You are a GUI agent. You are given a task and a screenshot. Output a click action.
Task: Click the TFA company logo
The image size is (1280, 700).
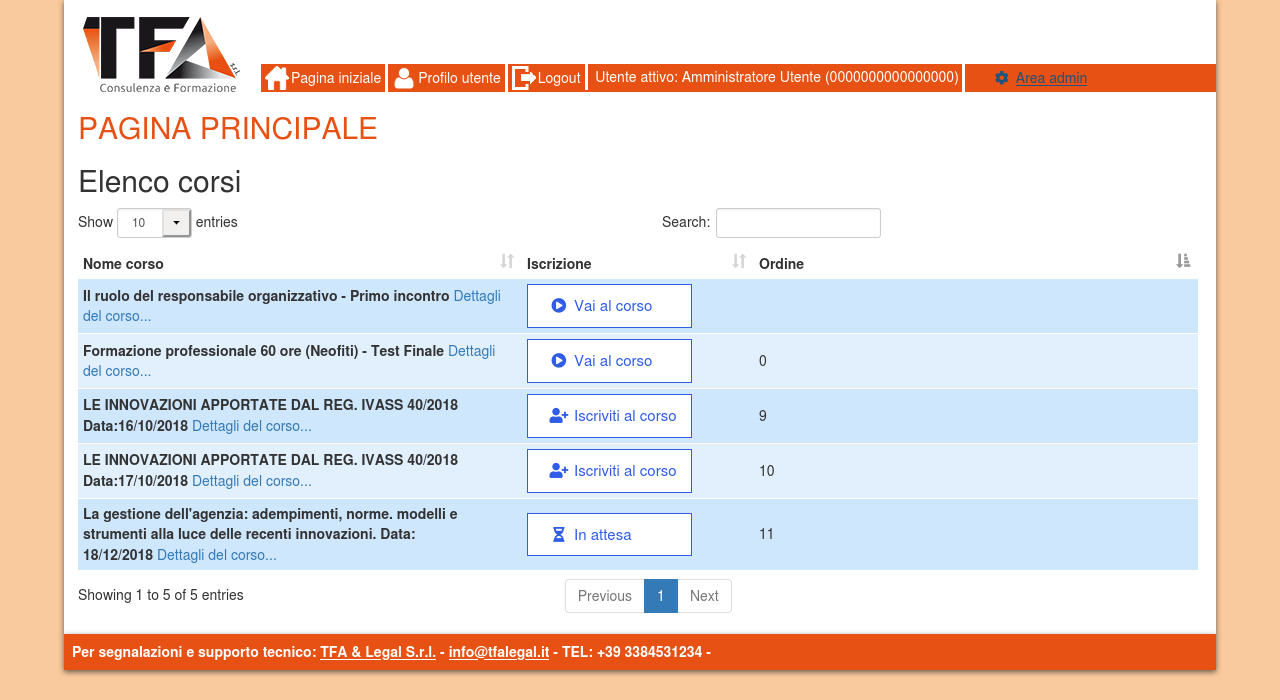161,54
